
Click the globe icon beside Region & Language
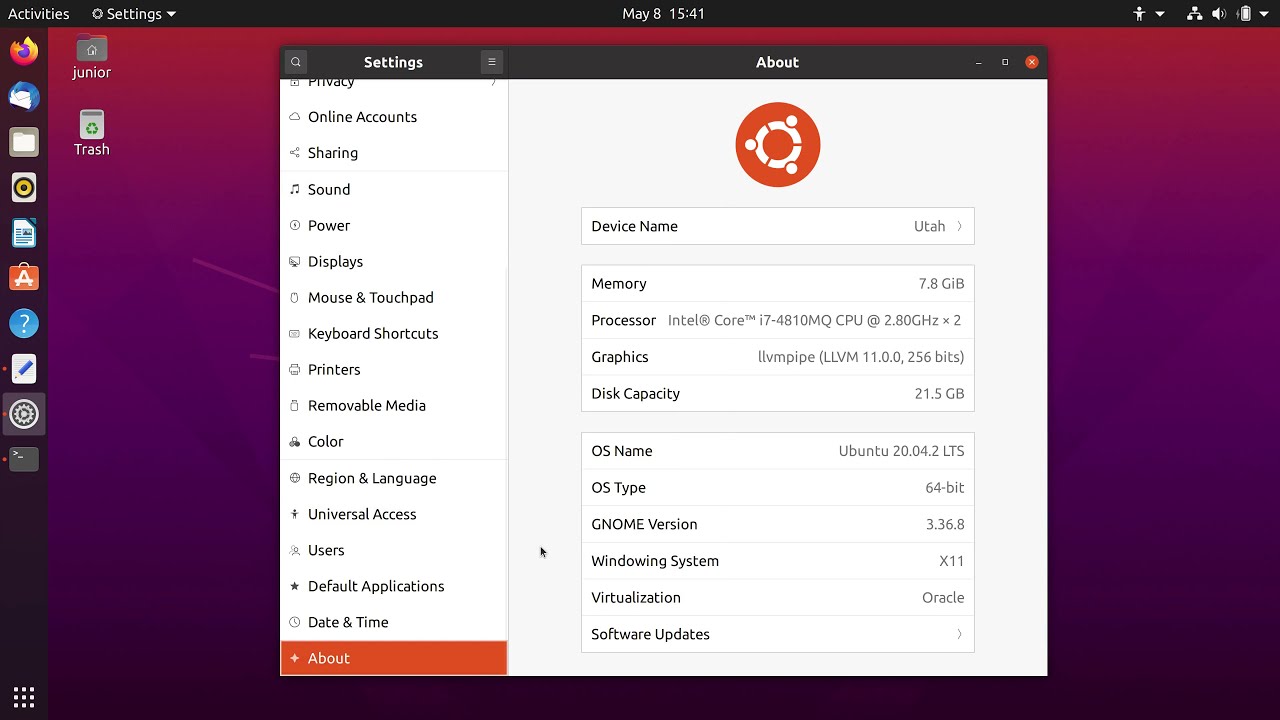294,478
